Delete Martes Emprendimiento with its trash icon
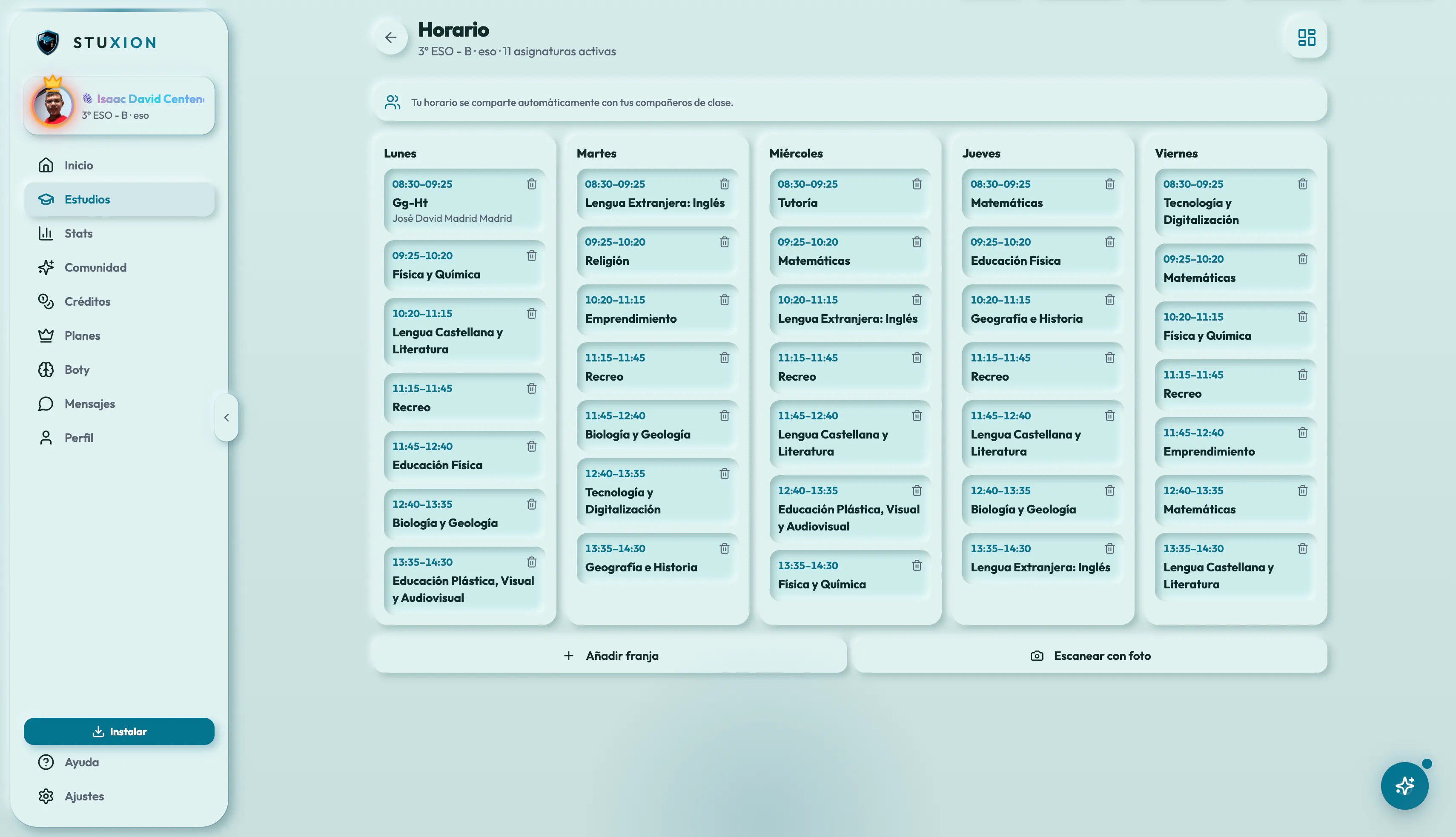Image resolution: width=1456 pixels, height=837 pixels. (x=724, y=300)
